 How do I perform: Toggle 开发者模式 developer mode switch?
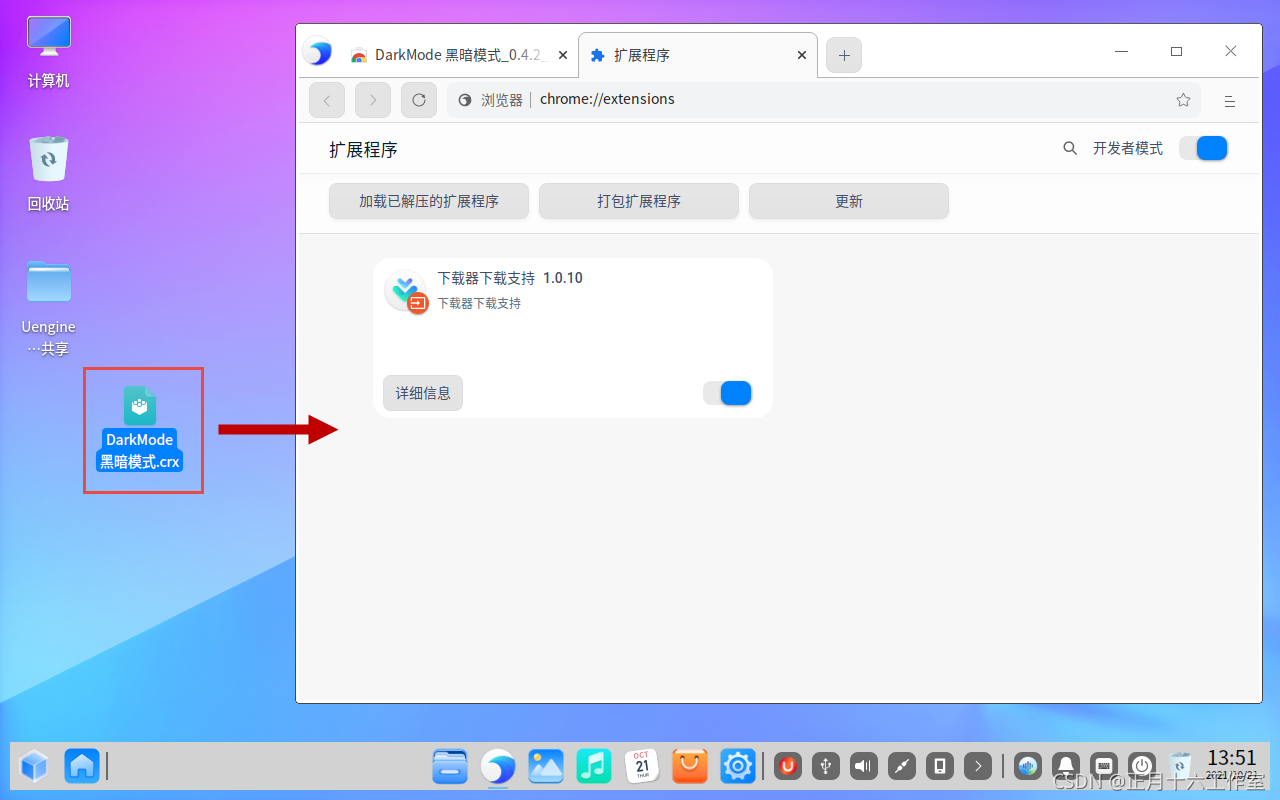(1203, 148)
